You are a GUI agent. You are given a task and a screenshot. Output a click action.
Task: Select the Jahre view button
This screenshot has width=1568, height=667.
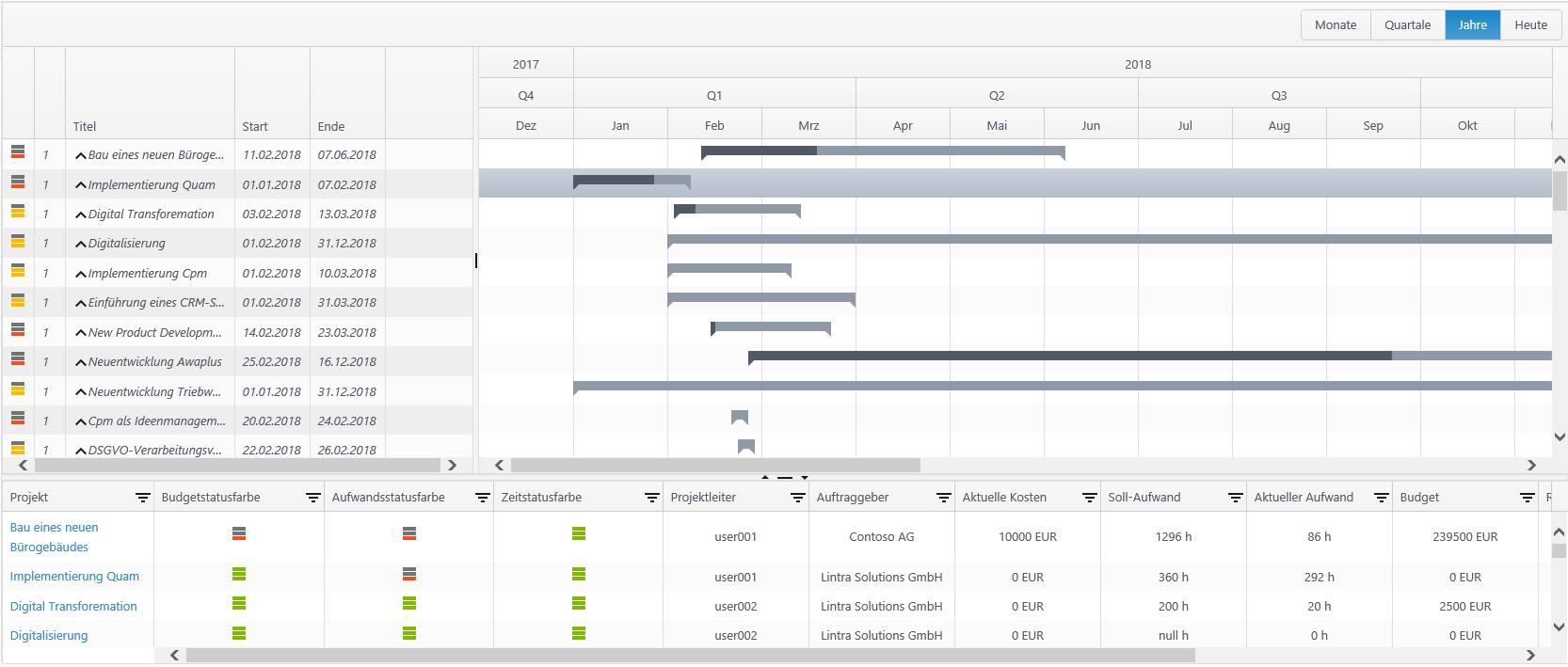pos(1472,25)
